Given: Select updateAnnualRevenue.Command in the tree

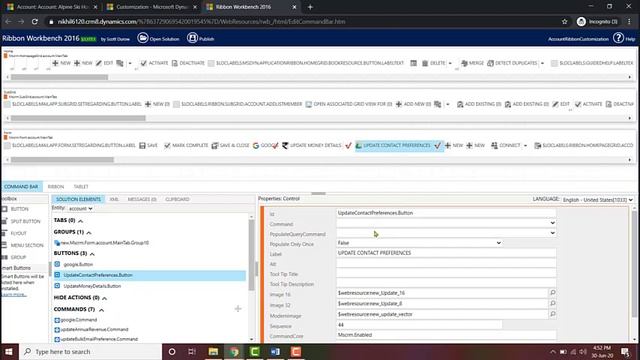Looking at the screenshot, I should (x=94, y=329).
